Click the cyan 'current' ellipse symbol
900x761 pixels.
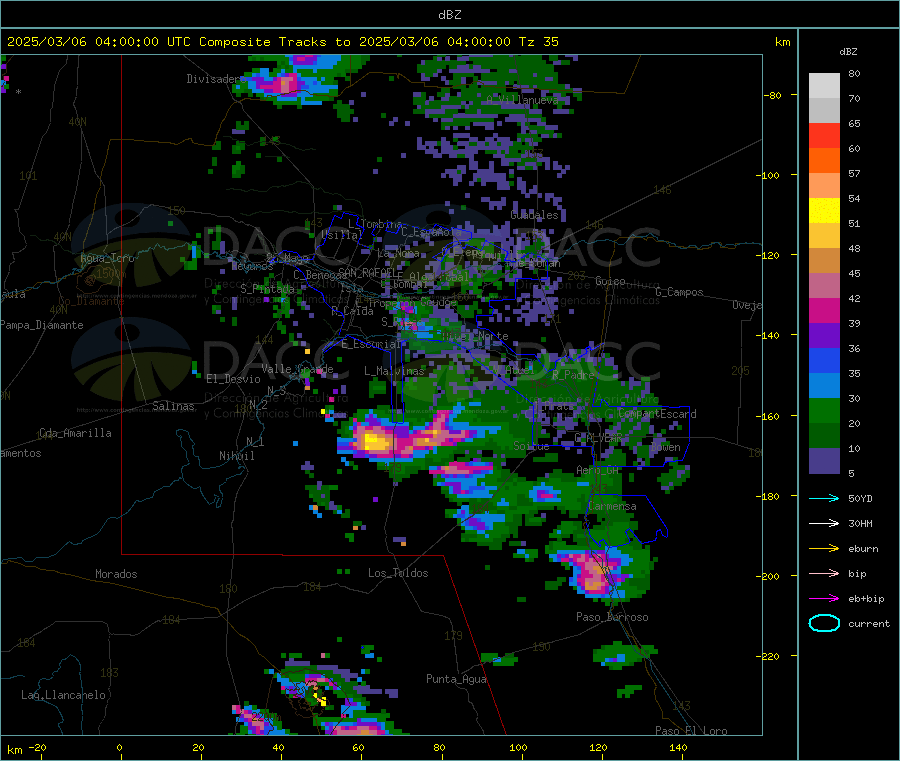[824, 623]
